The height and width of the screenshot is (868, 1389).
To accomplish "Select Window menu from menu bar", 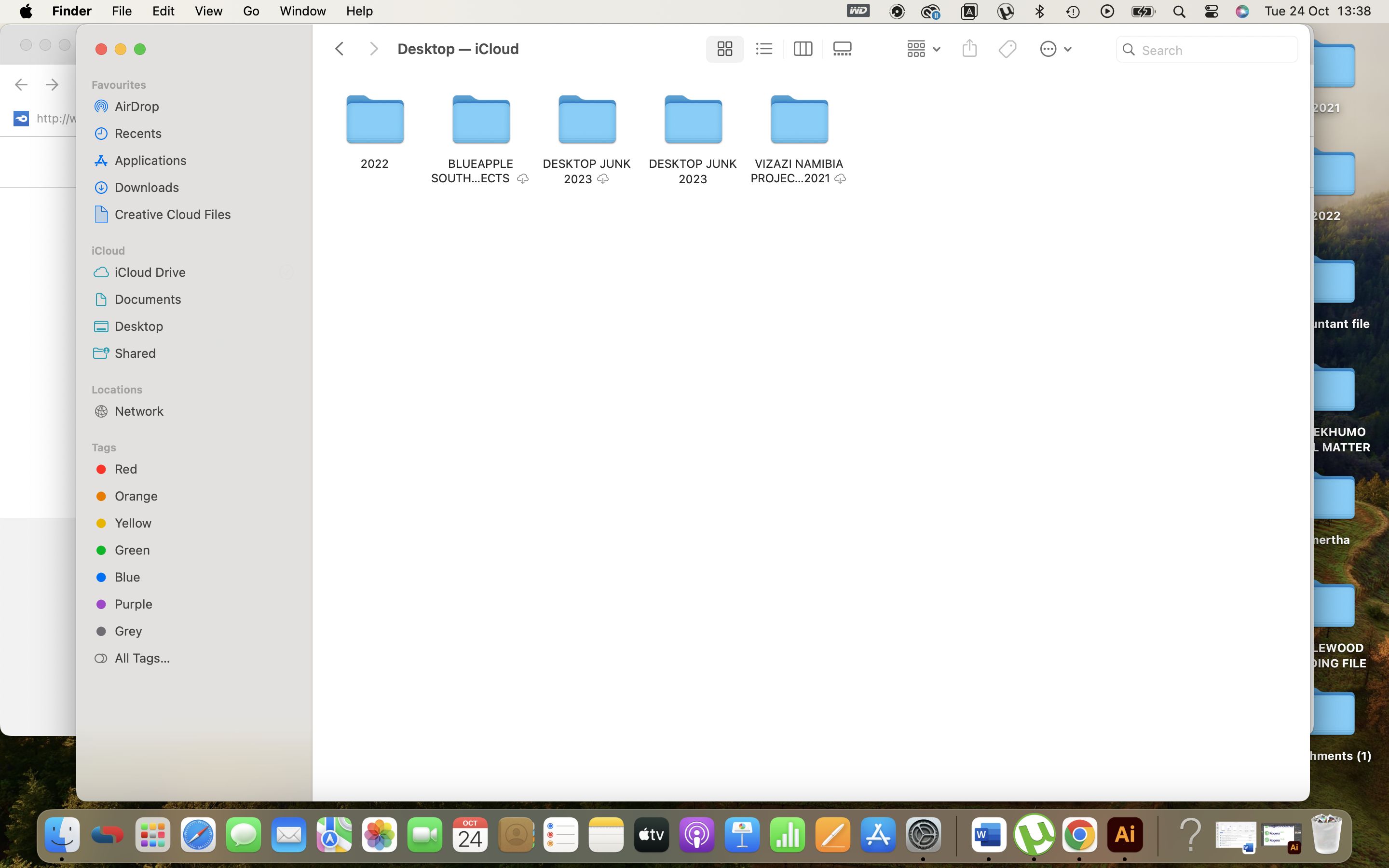I will (302, 11).
